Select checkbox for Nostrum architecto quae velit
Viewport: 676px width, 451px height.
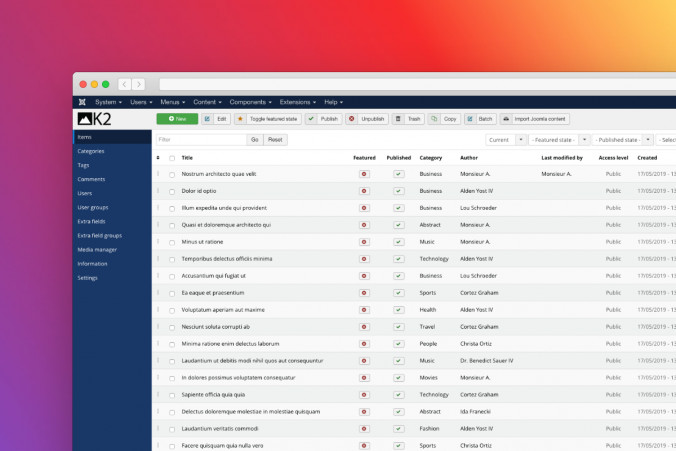click(172, 175)
